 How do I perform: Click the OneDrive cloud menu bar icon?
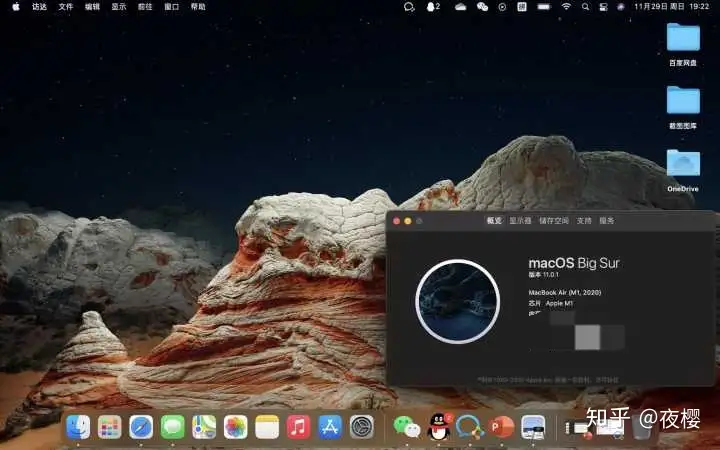coord(460,6)
